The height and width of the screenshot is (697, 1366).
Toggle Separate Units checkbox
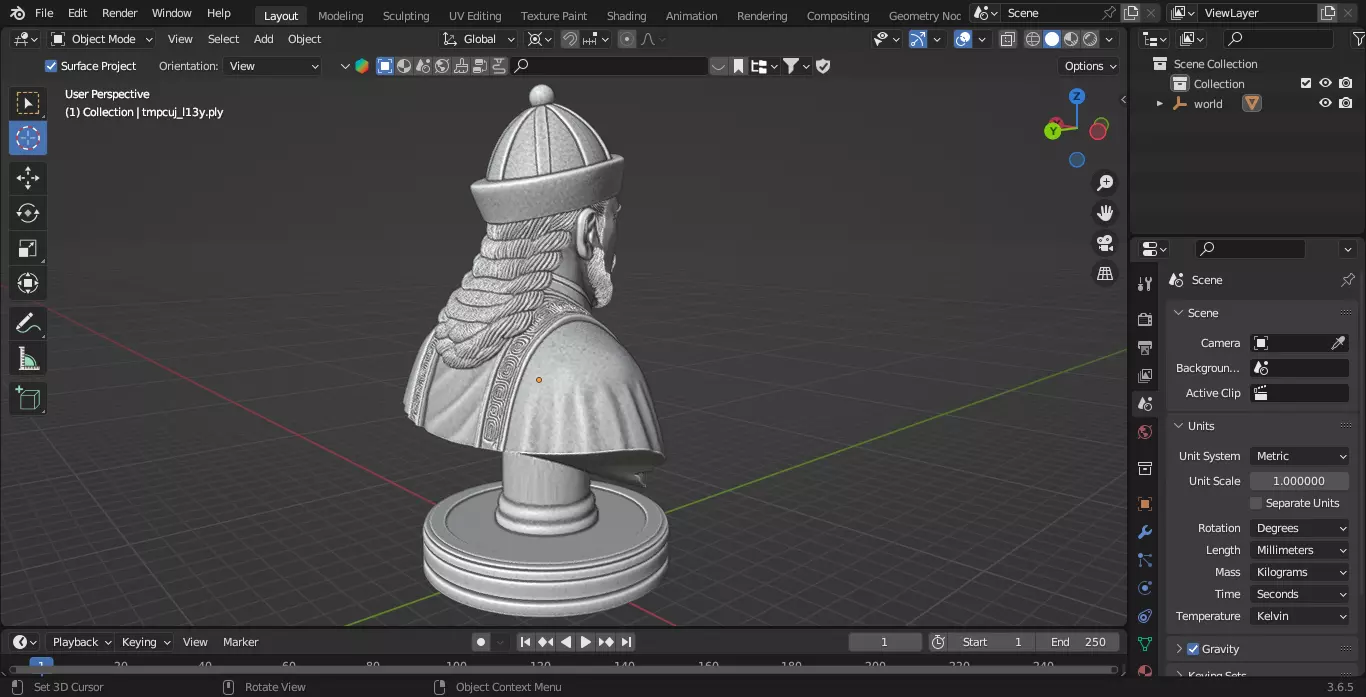pyautogui.click(x=1256, y=503)
